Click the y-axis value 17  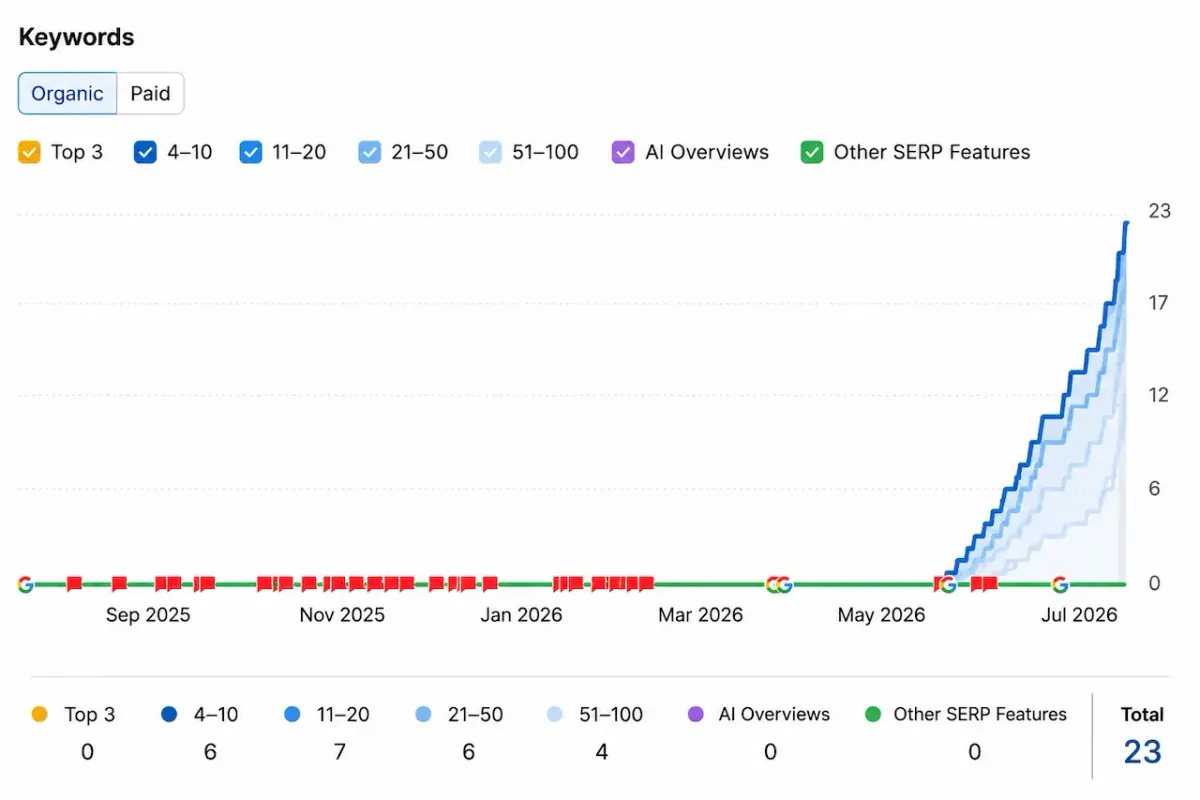pyautogui.click(x=1158, y=303)
